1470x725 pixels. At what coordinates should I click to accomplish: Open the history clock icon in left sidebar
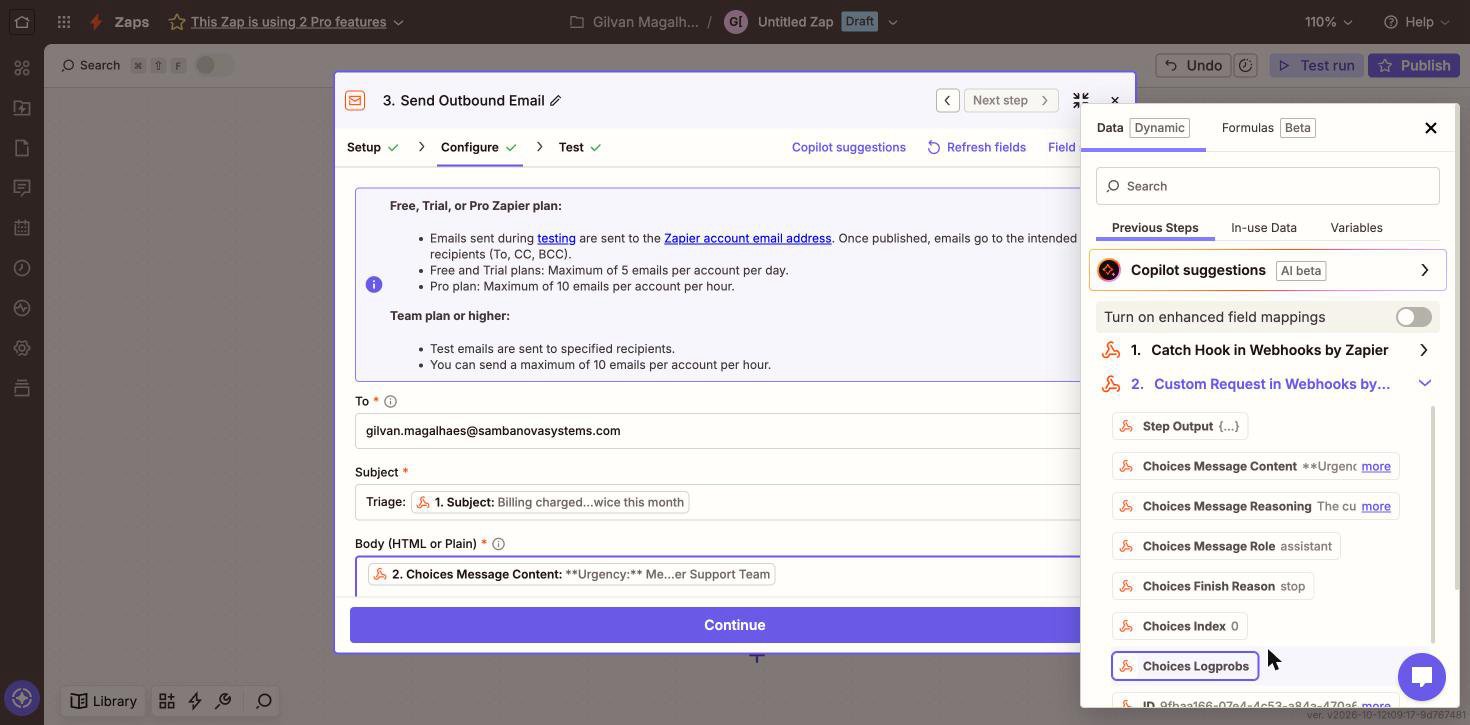(22, 268)
